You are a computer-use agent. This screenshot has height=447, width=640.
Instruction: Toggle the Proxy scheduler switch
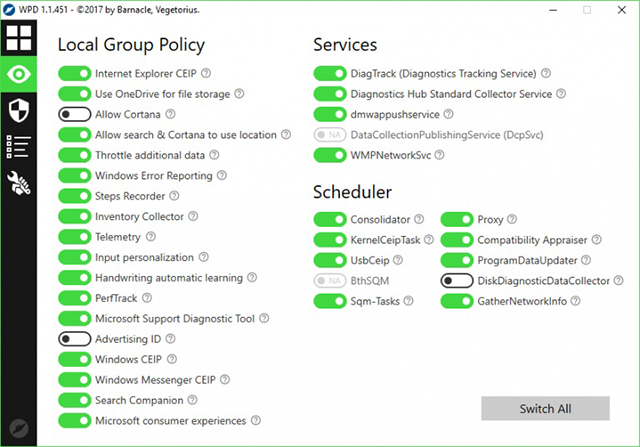pyautogui.click(x=457, y=220)
